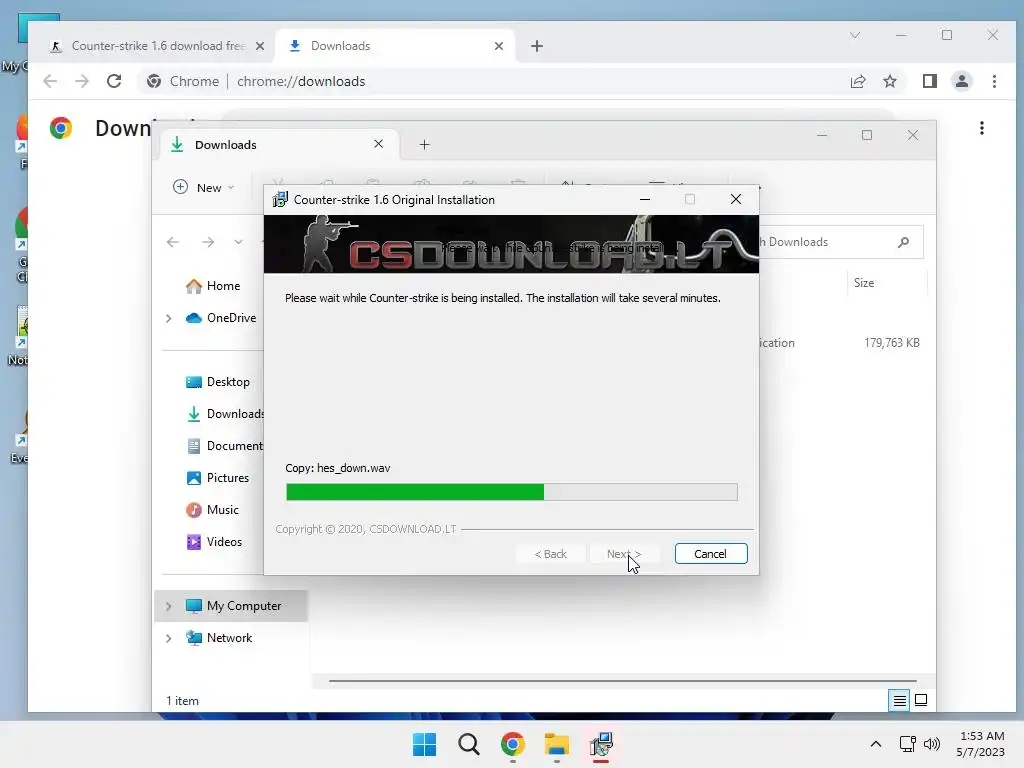Bookmark this page with the star
This screenshot has height=768, width=1024.
[889, 81]
